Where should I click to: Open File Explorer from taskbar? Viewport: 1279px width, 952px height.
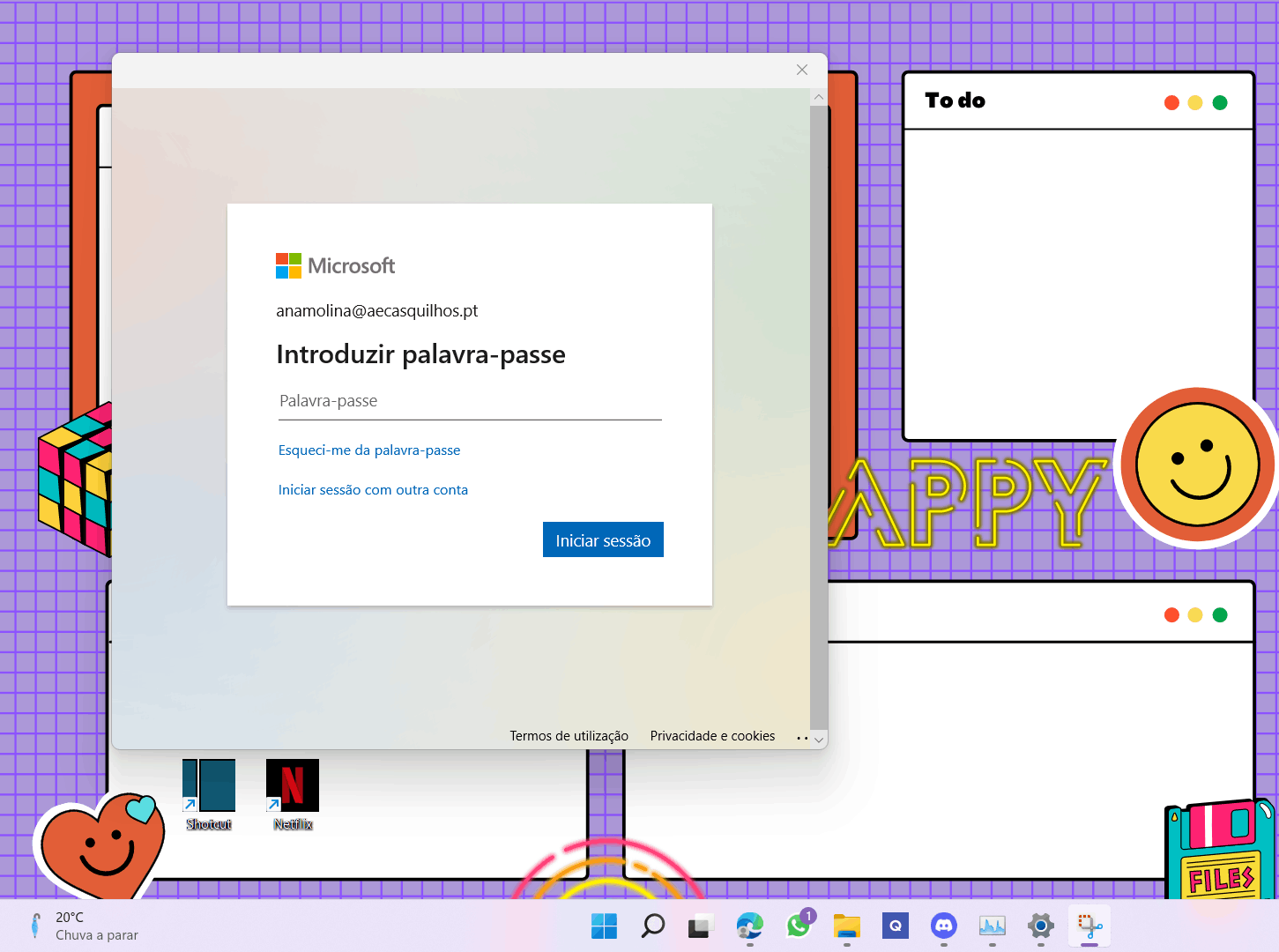(x=846, y=926)
